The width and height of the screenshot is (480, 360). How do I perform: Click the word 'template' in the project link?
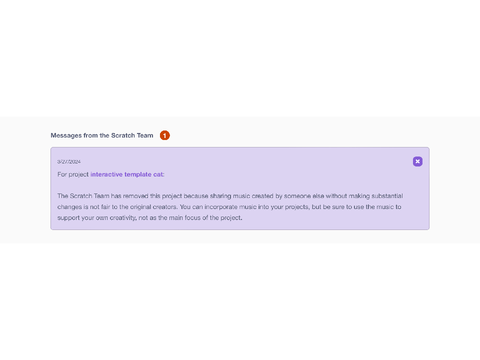[138, 174]
